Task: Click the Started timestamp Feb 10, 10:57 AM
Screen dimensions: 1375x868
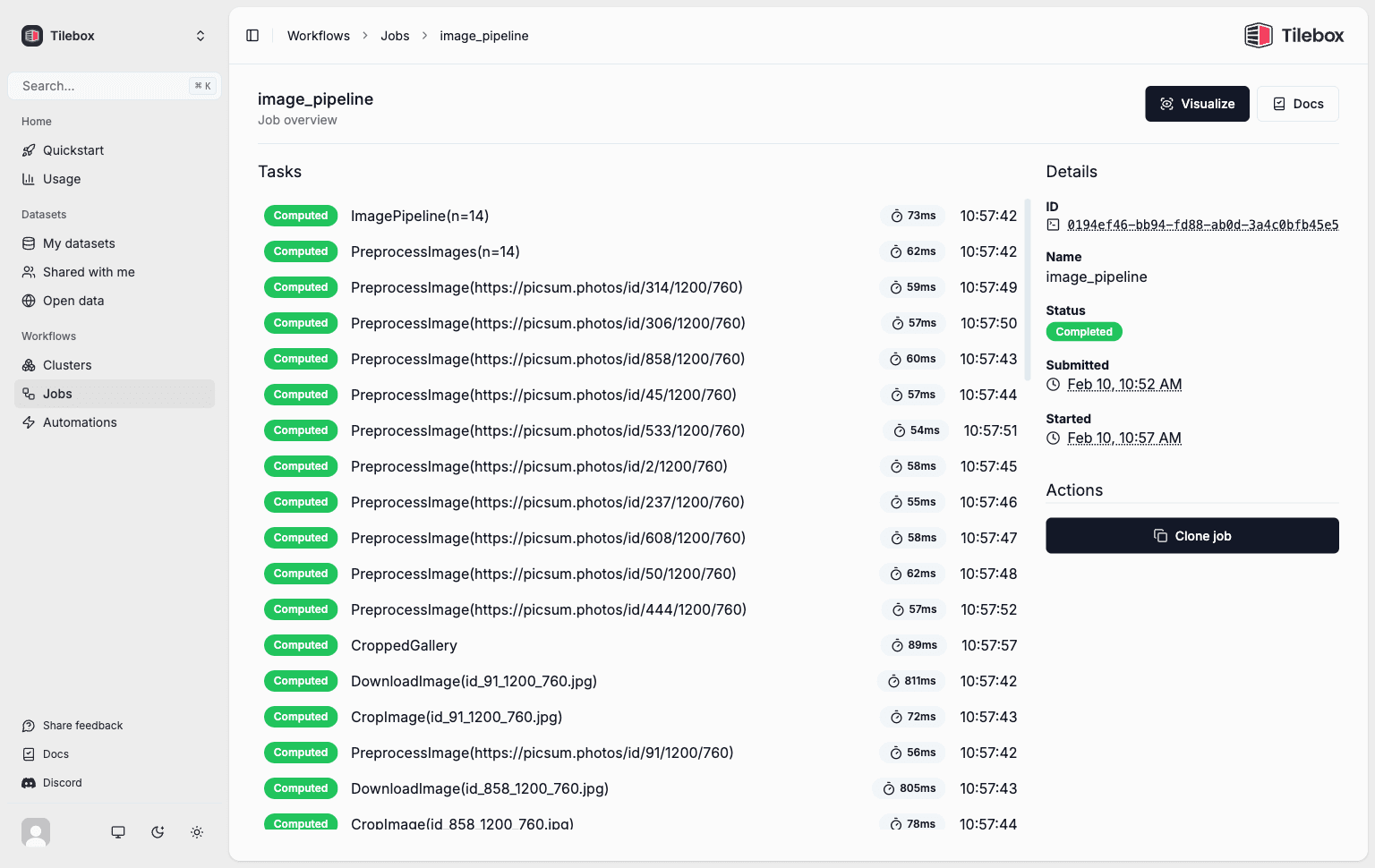Action: pyautogui.click(x=1124, y=438)
